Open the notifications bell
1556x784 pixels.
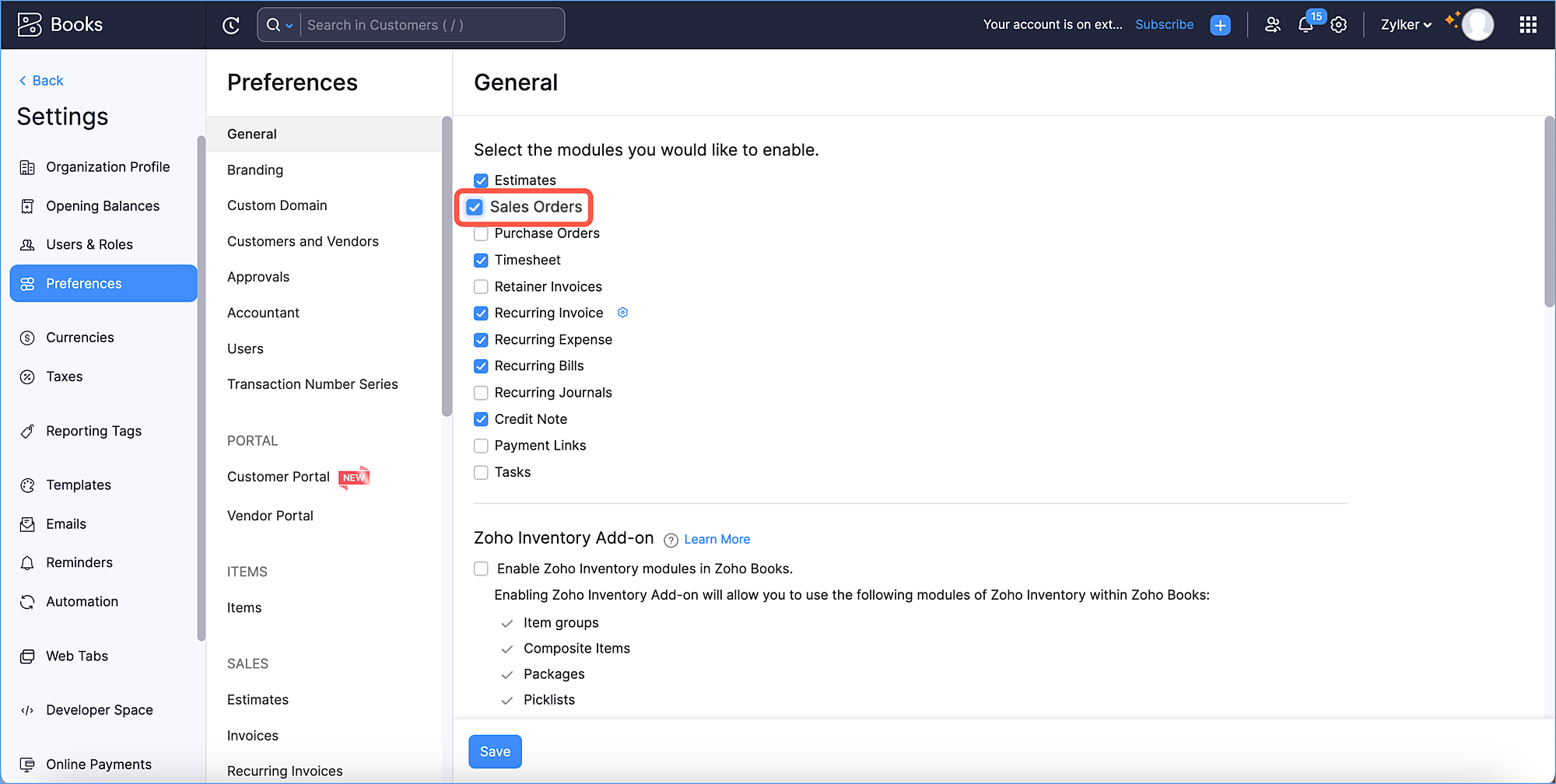click(1305, 25)
